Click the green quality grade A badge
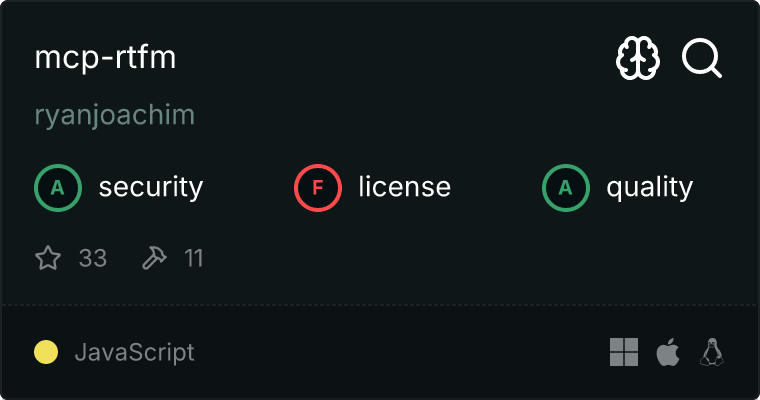 point(566,187)
